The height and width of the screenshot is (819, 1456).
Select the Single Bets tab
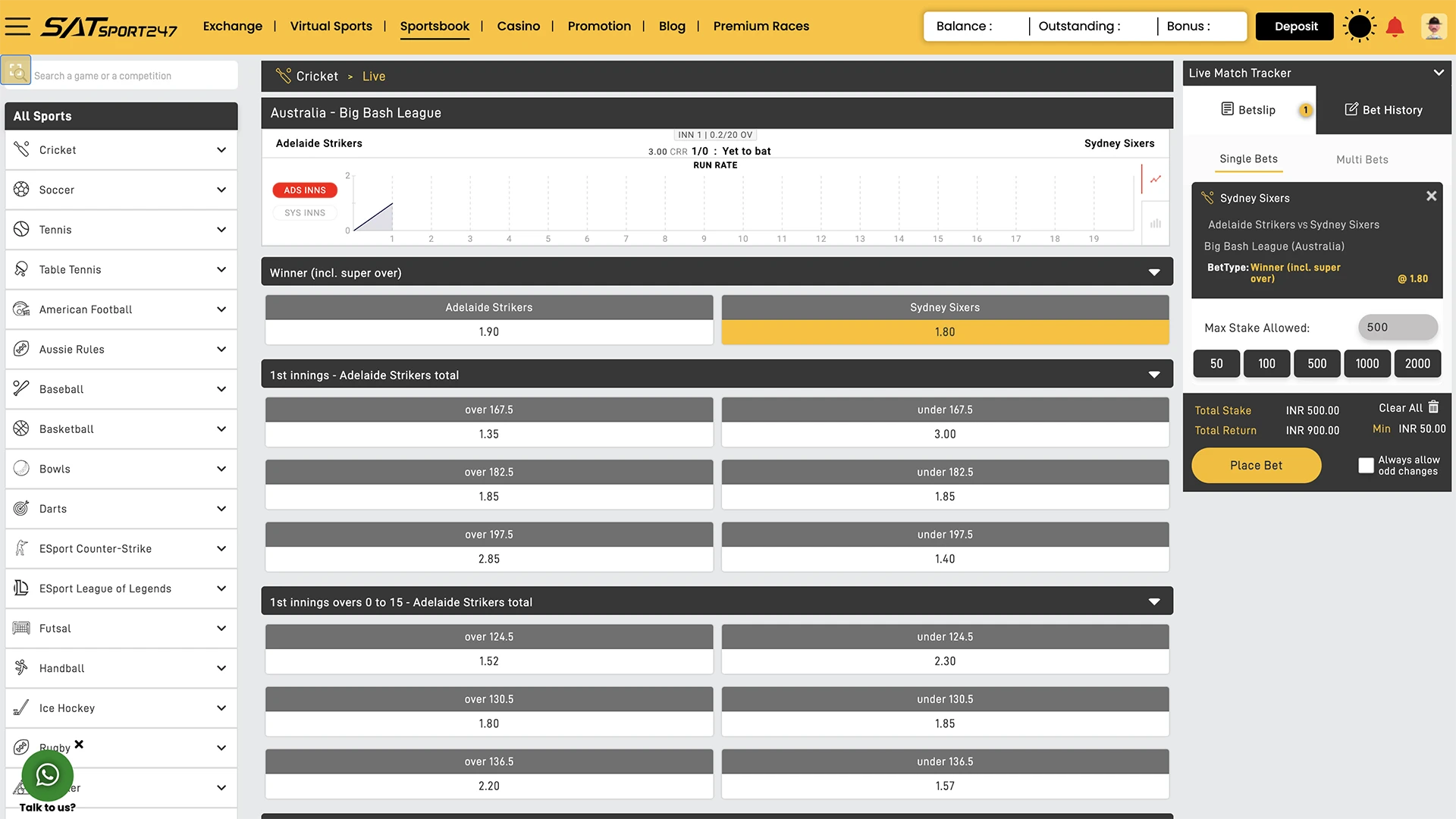(1248, 159)
